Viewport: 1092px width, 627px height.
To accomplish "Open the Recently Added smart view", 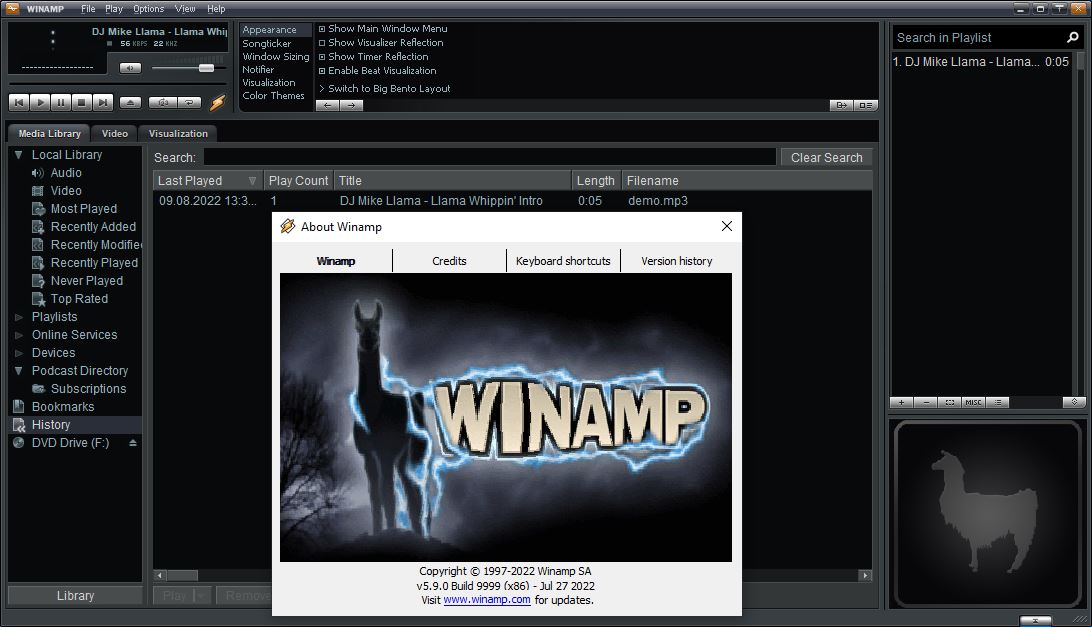I will click(93, 227).
